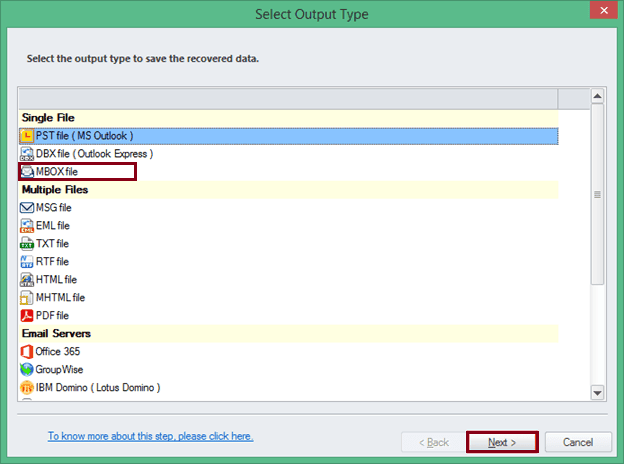Click the PST file Outlook icon
This screenshot has height=464, width=624.
click(x=27, y=136)
